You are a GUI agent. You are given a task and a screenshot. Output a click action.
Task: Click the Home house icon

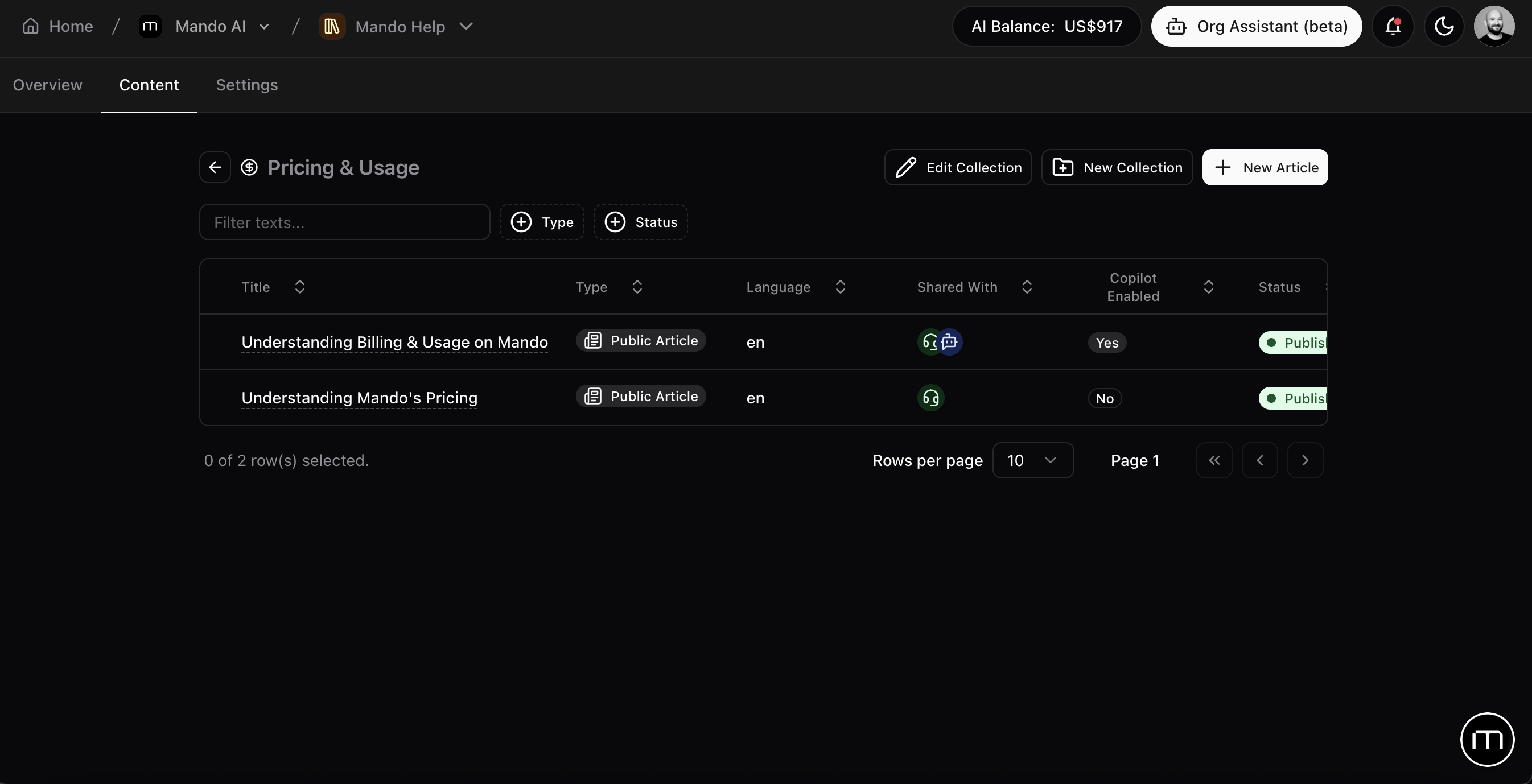(31, 26)
